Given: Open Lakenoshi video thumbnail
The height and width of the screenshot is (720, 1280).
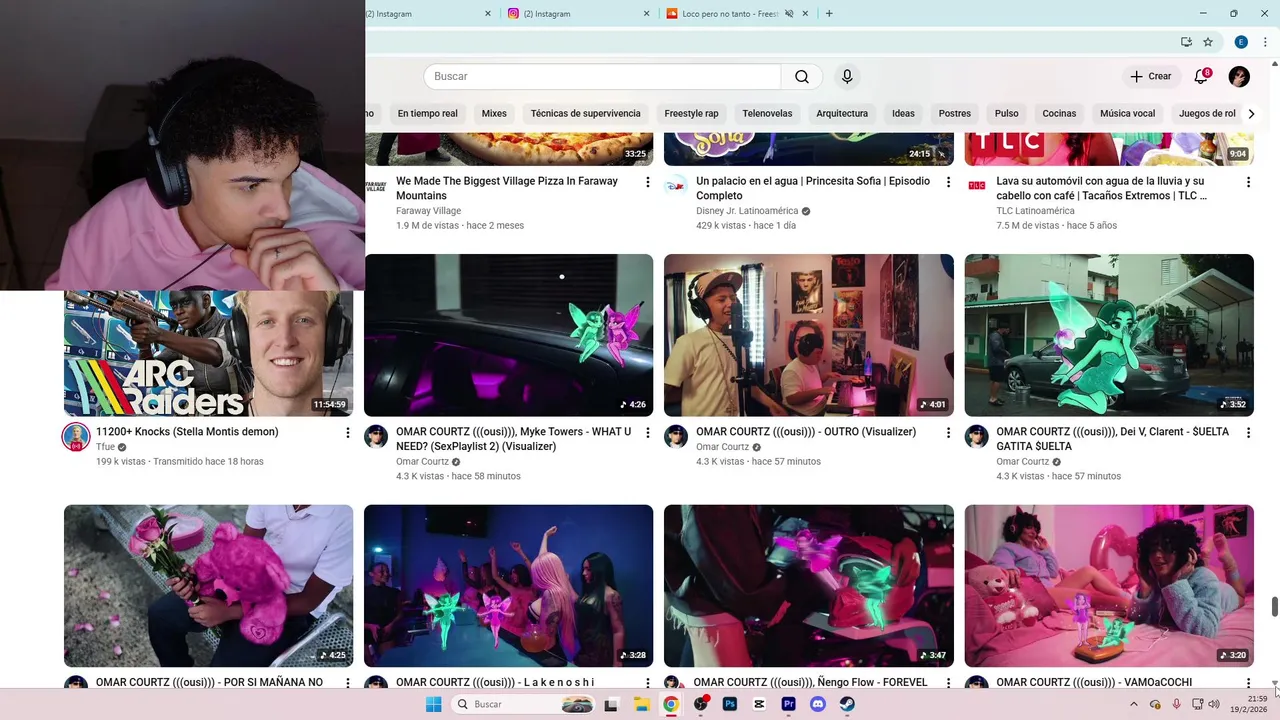Looking at the screenshot, I should tap(508, 585).
